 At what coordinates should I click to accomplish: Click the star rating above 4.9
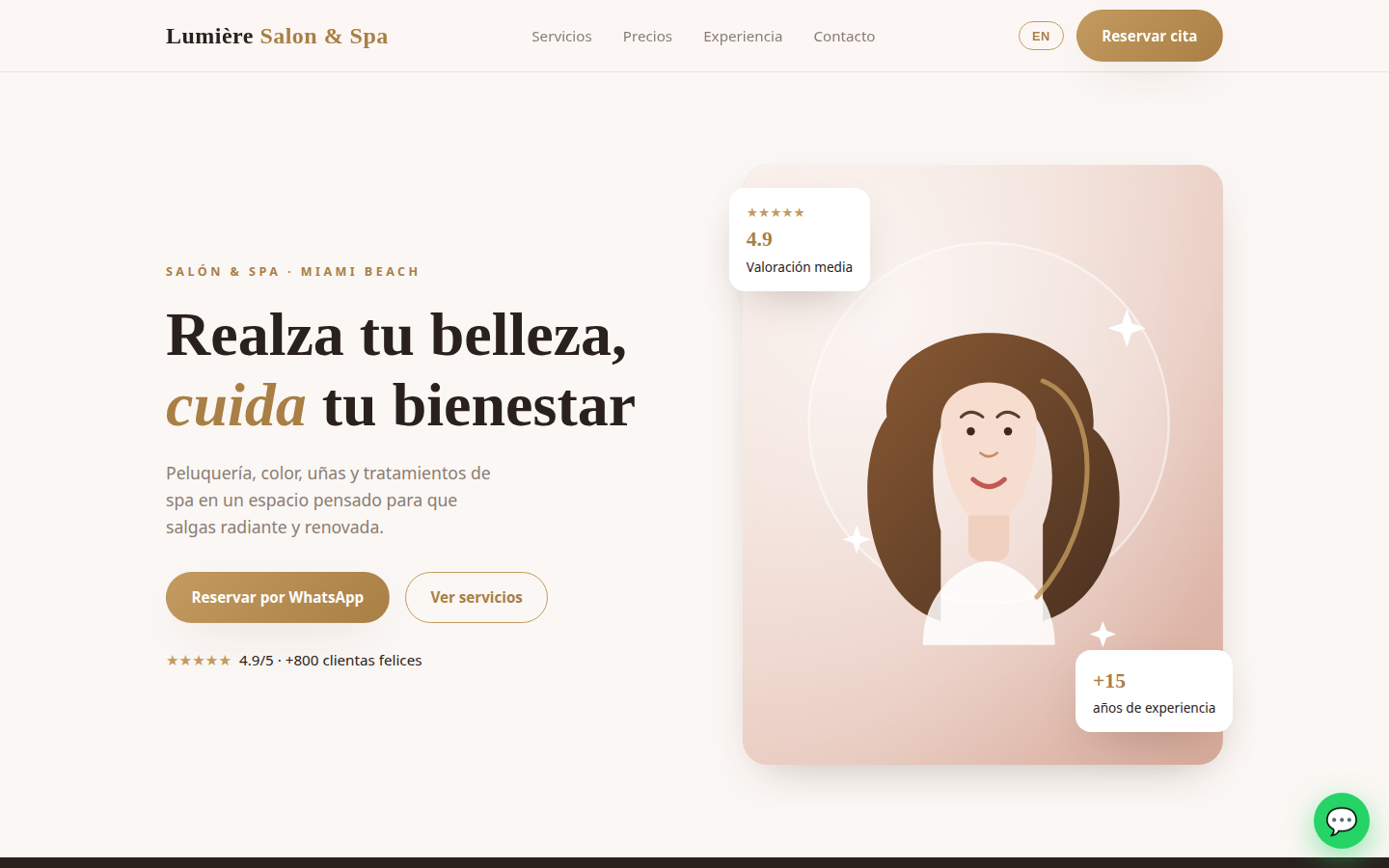[776, 212]
